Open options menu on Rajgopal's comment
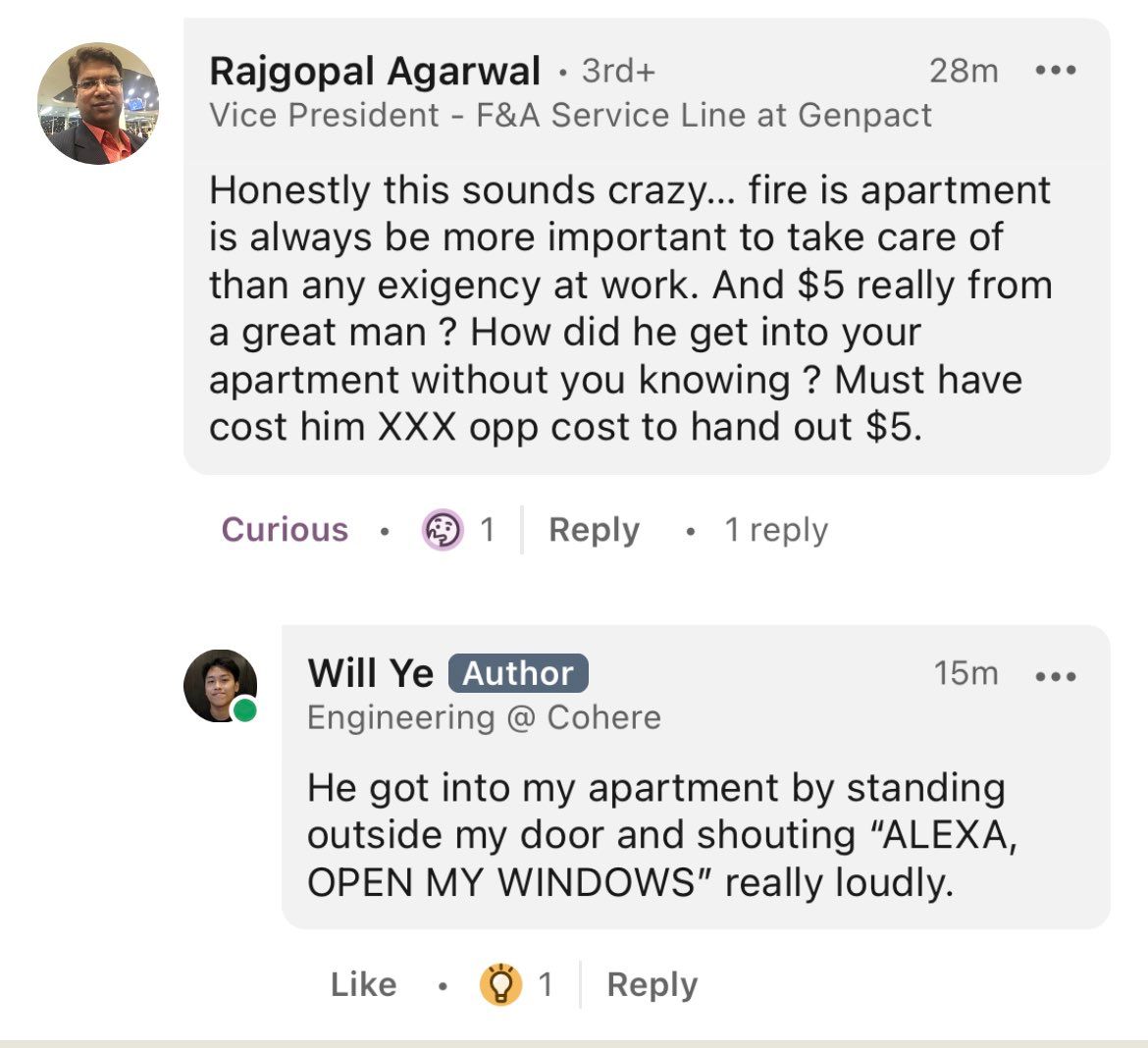The height and width of the screenshot is (1048, 1148). click(1056, 71)
